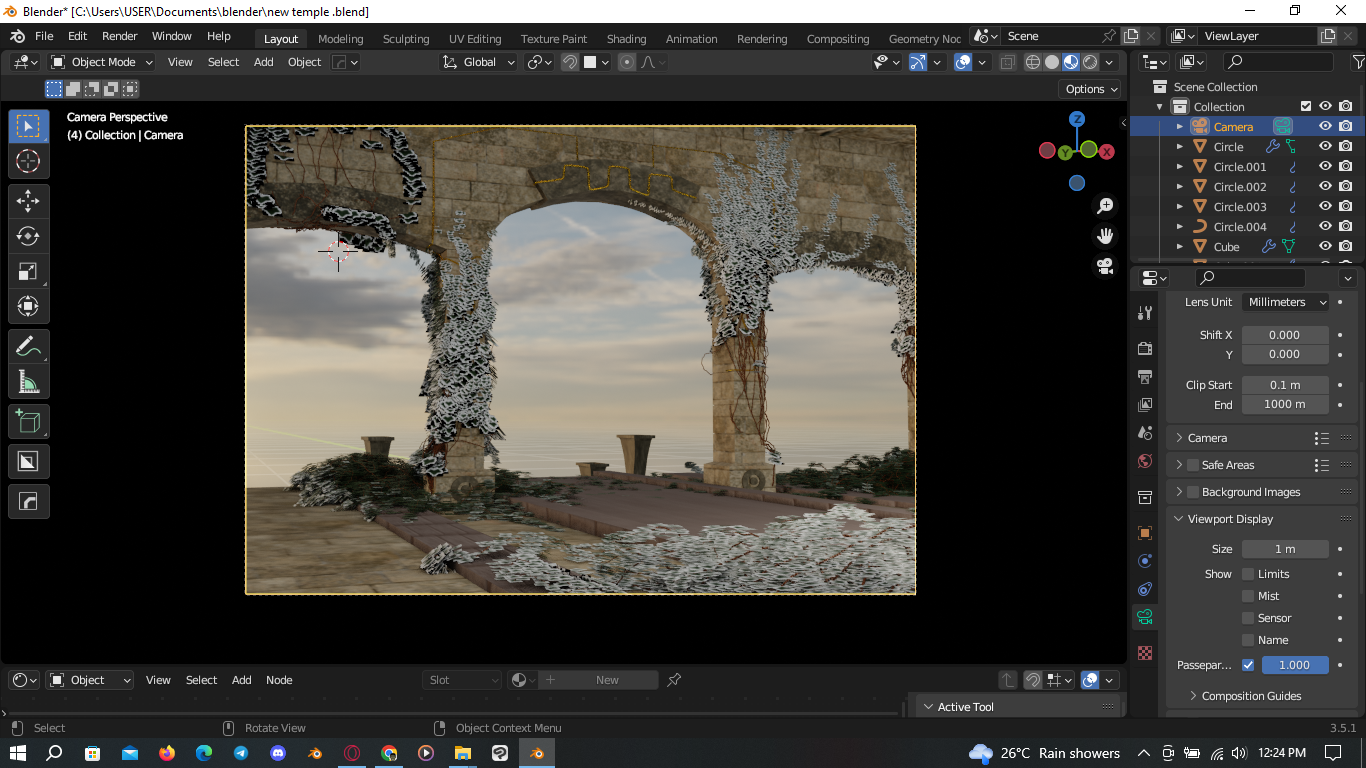
Task: Click the blue Z axis gizmo ball
Action: click(x=1077, y=119)
